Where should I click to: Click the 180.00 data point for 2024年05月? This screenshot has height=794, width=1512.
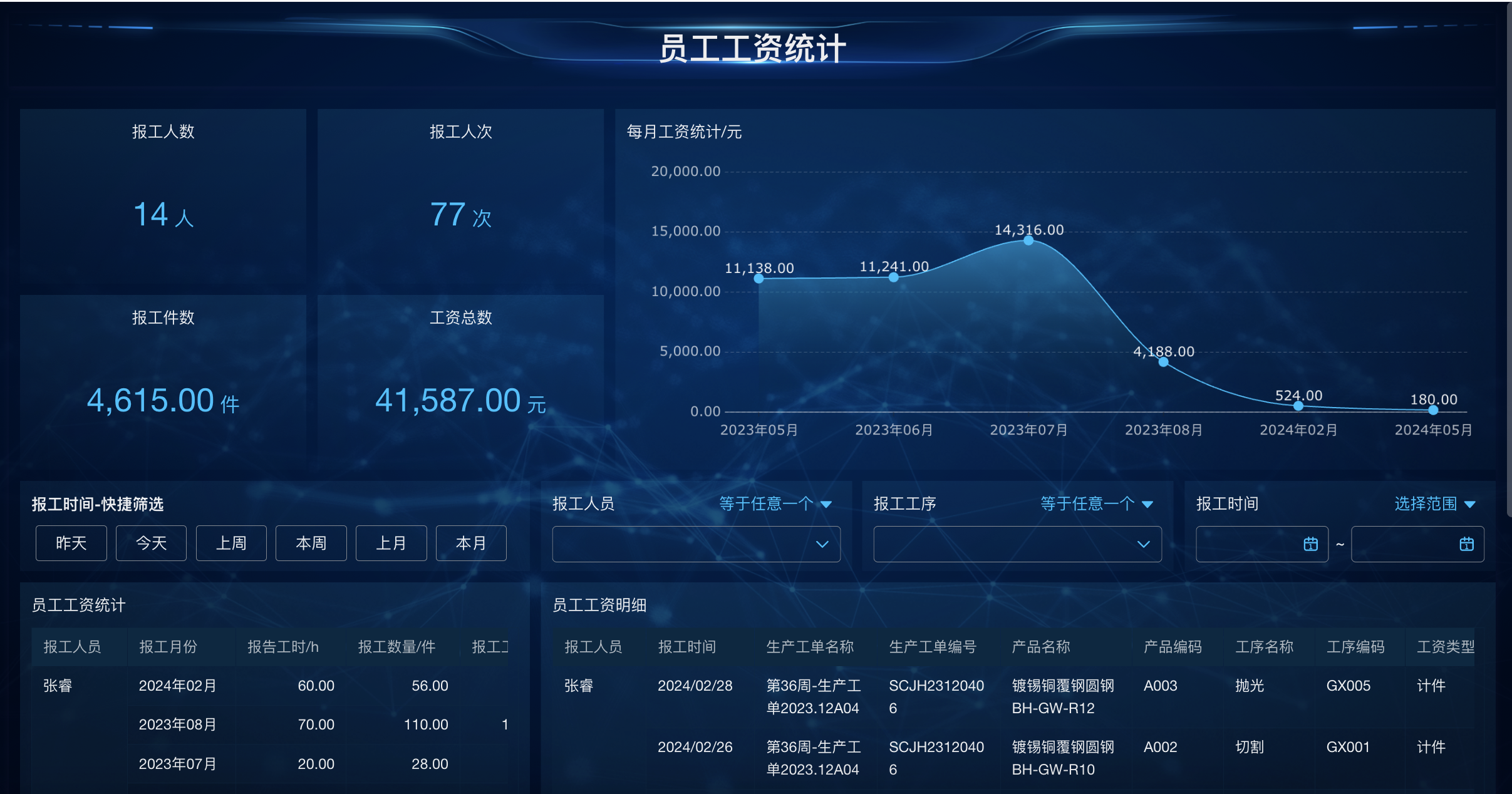1433,410
